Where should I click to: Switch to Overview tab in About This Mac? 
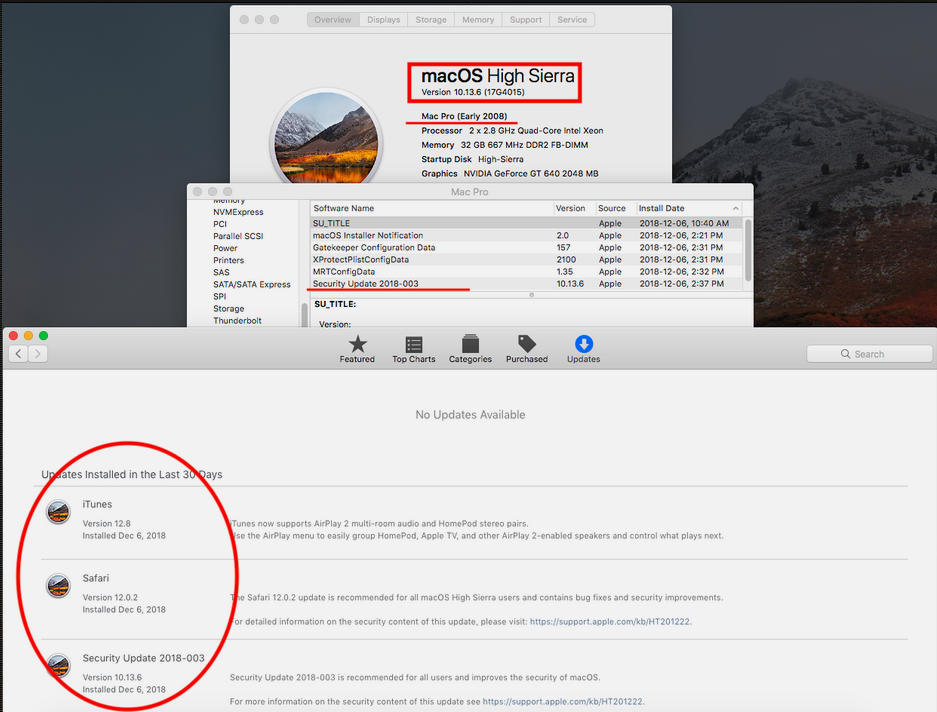[333, 20]
